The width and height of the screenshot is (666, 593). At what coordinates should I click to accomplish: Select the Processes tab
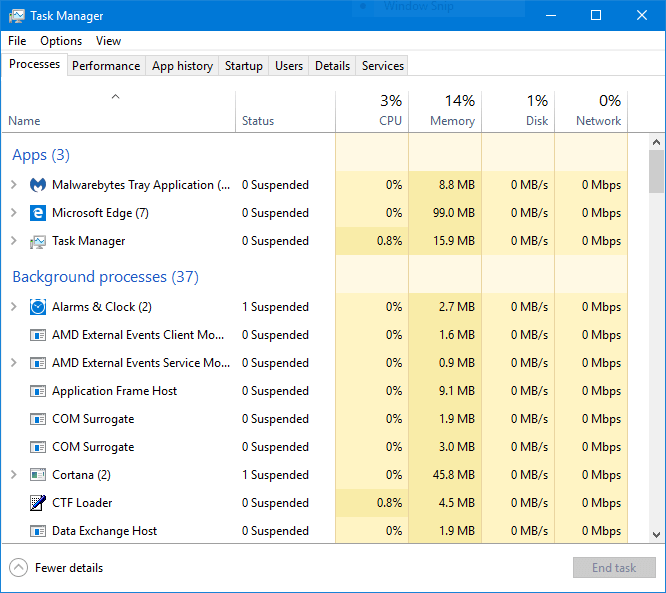[34, 64]
